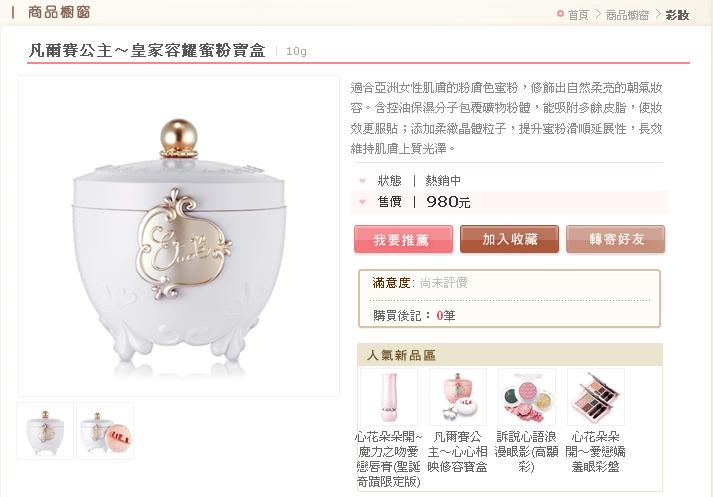
Task: Open the pink blush box product image
Action: pos(458,397)
